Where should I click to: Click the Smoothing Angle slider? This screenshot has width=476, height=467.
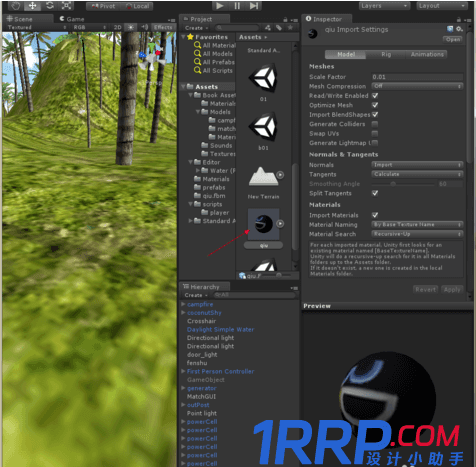click(x=403, y=184)
